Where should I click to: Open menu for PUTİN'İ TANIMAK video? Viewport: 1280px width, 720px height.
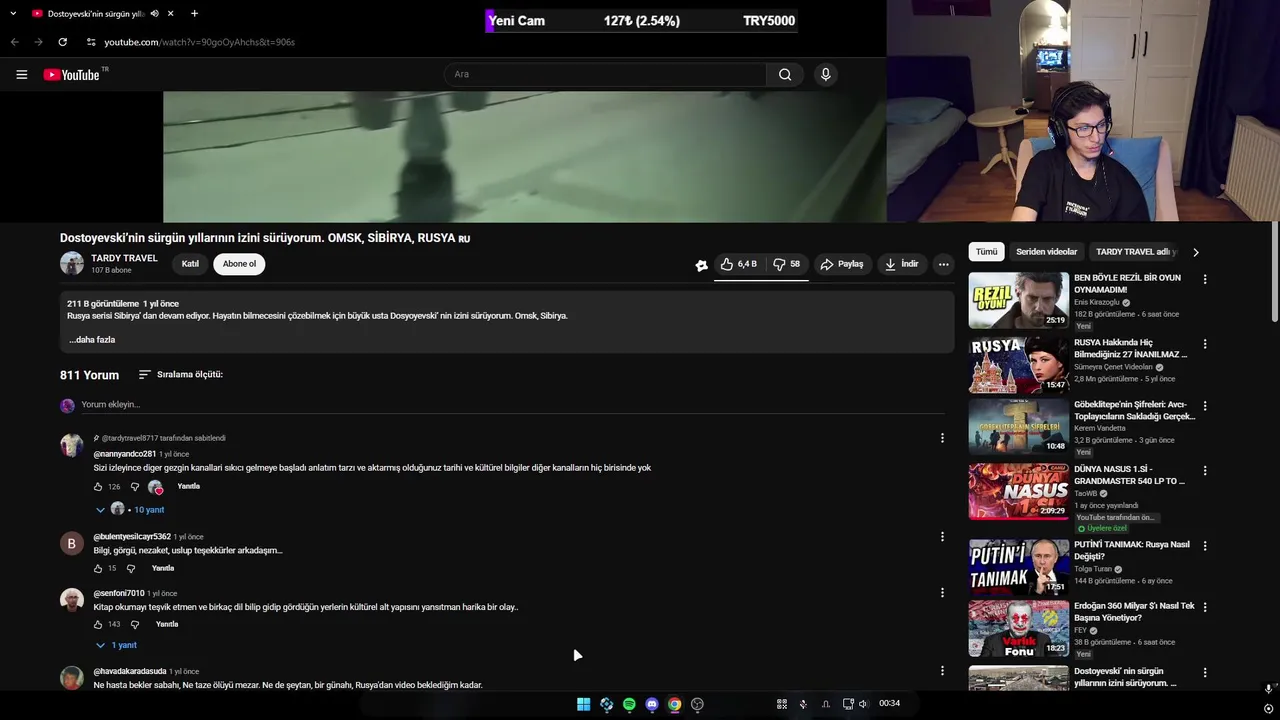point(1205,546)
